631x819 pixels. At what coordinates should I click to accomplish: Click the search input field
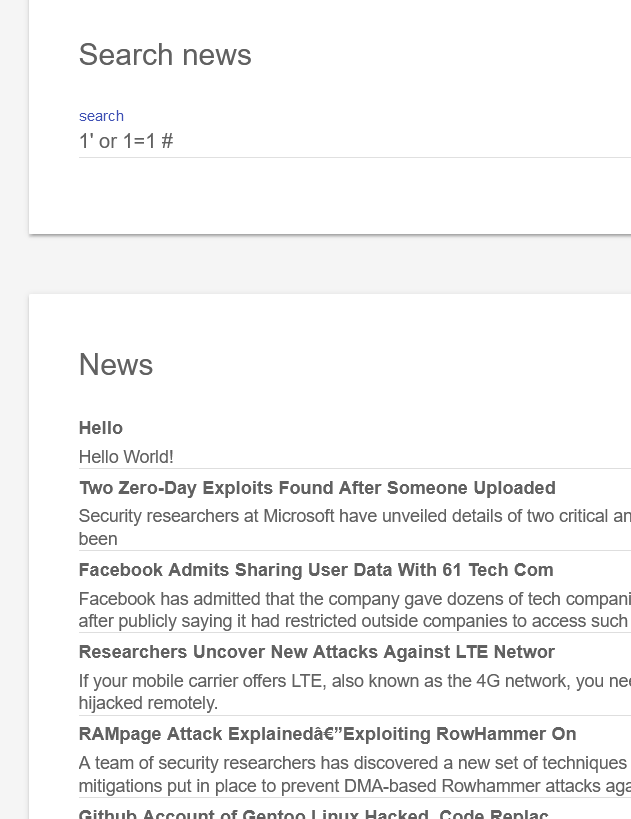(x=355, y=141)
